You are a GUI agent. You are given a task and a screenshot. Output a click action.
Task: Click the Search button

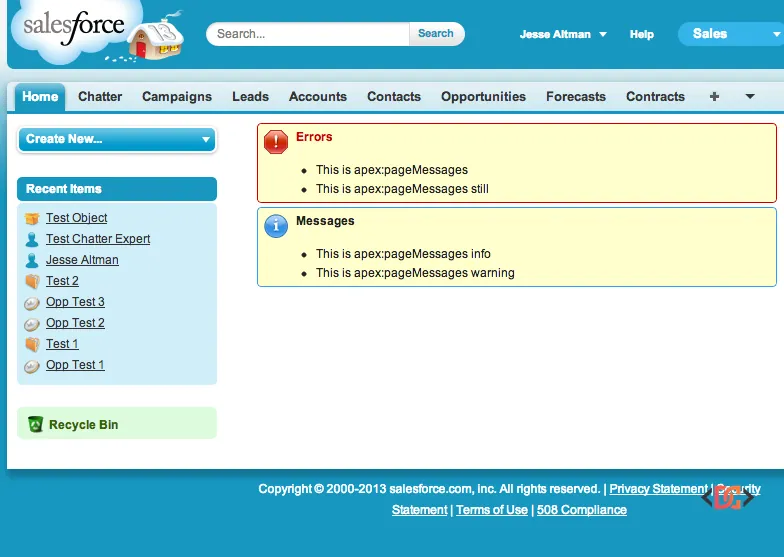coord(436,34)
